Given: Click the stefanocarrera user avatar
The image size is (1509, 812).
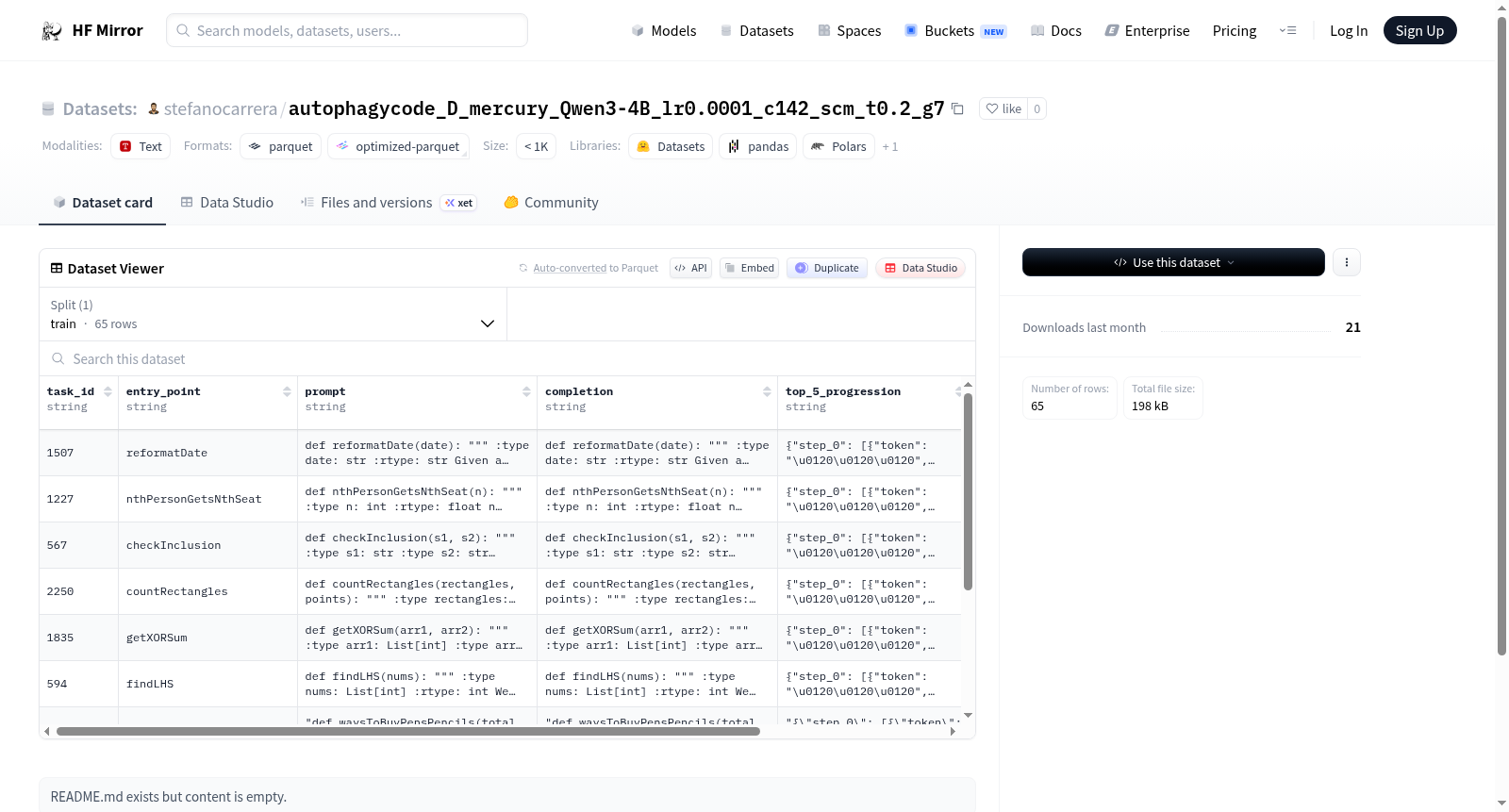Looking at the screenshot, I should coord(154,108).
